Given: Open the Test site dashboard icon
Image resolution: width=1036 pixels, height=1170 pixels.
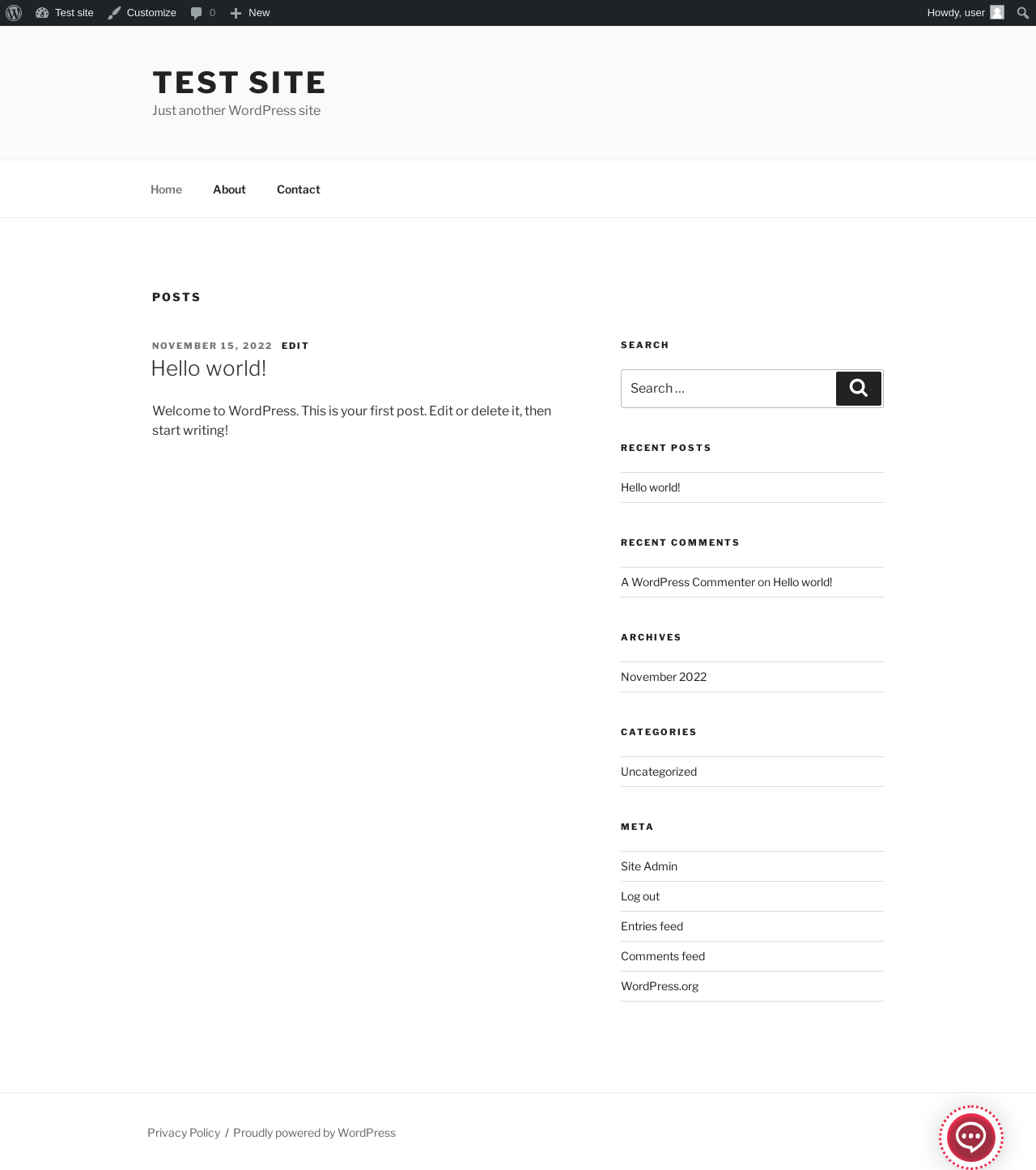Looking at the screenshot, I should click(42, 13).
